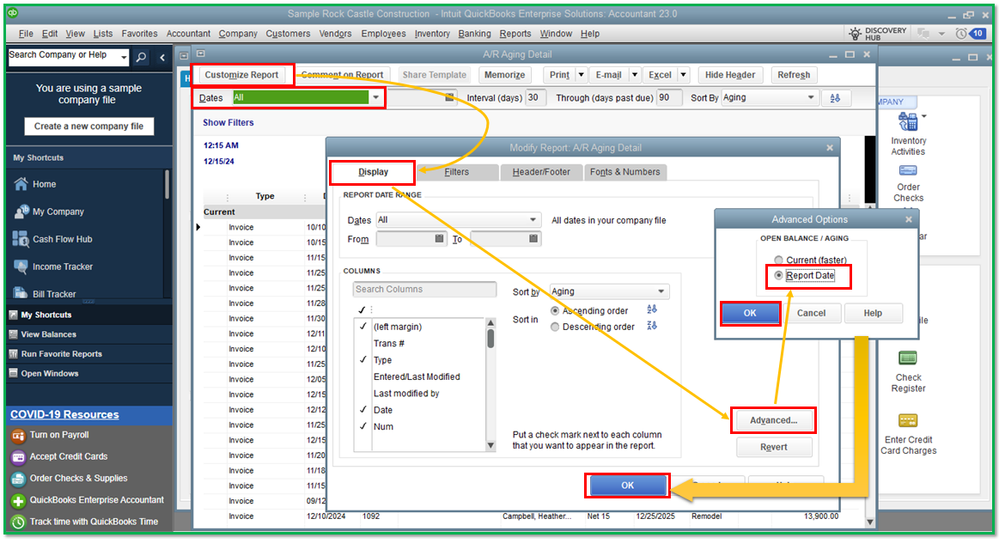Image resolution: width=999 pixels, height=539 pixels.
Task: Click the Customize Report button
Action: coord(241,75)
